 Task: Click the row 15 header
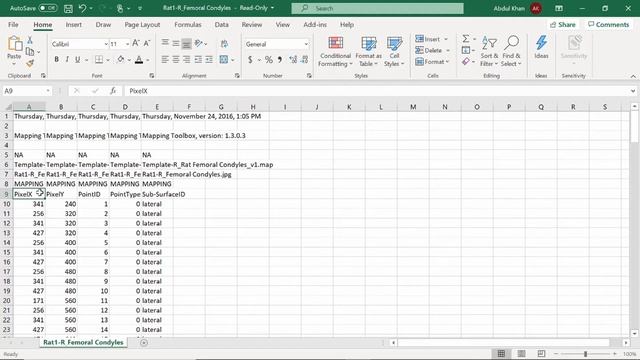pyautogui.click(x=7, y=252)
